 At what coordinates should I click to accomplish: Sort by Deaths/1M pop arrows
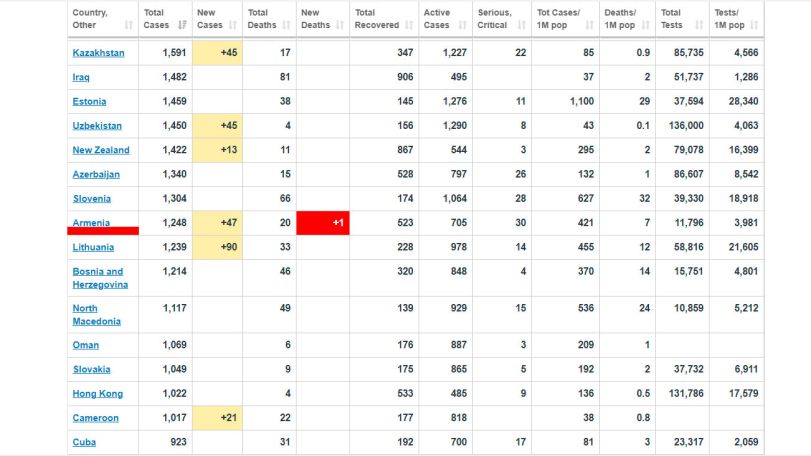click(x=645, y=25)
